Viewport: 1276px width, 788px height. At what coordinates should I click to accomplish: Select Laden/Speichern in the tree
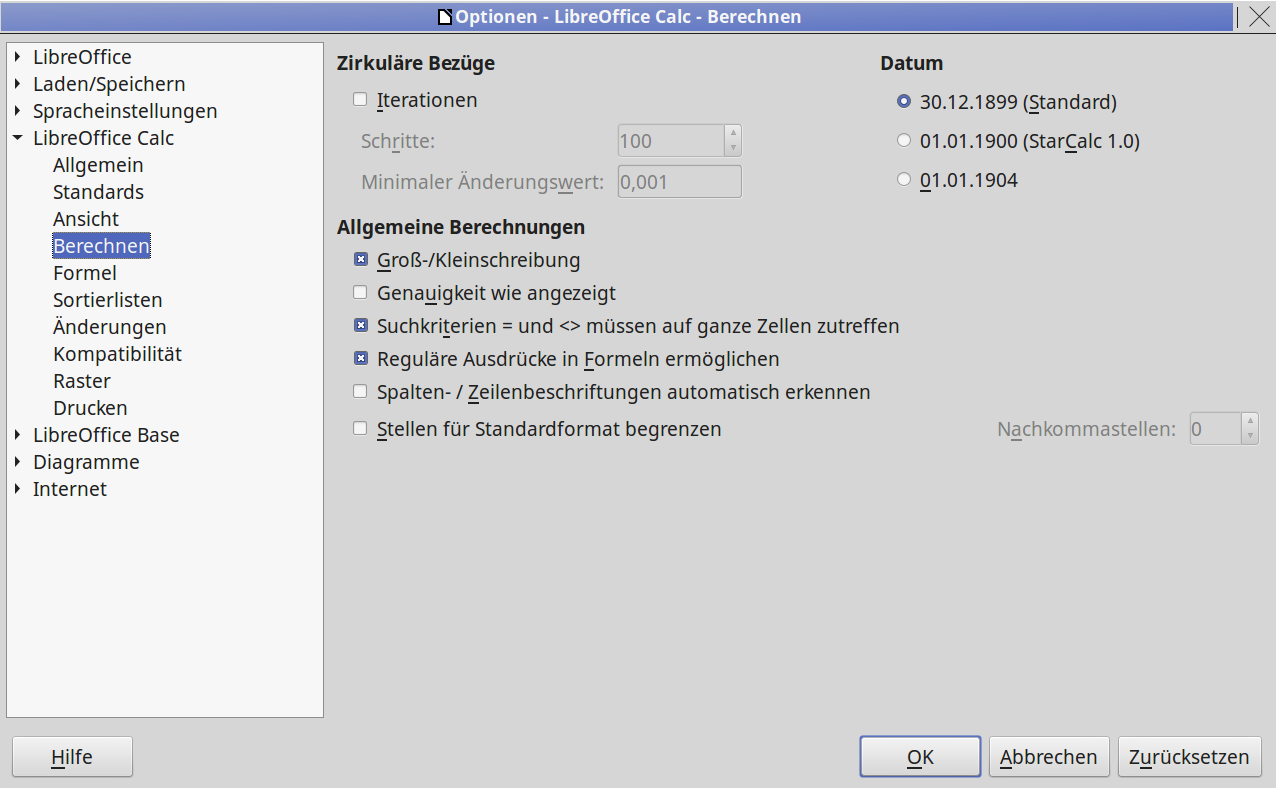(x=109, y=84)
